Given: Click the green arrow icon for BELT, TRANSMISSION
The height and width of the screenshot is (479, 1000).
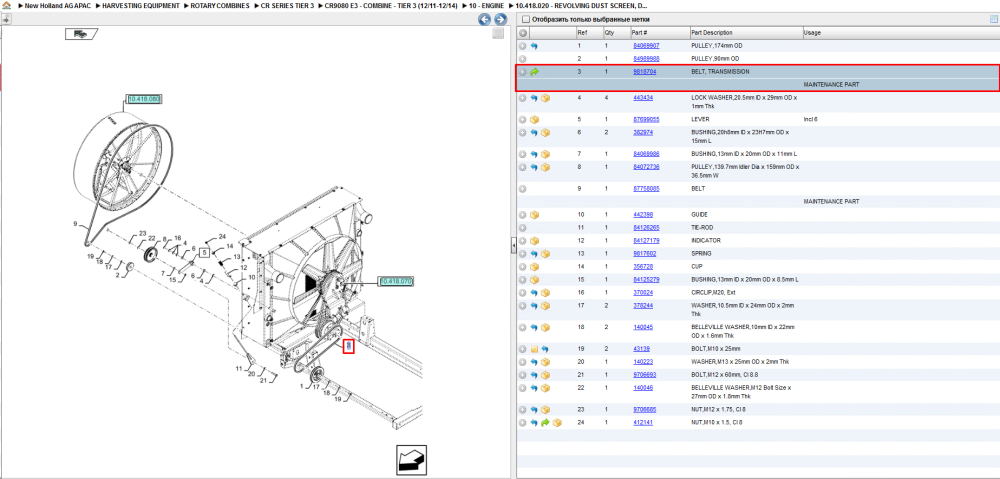Looking at the screenshot, I should click(x=534, y=71).
